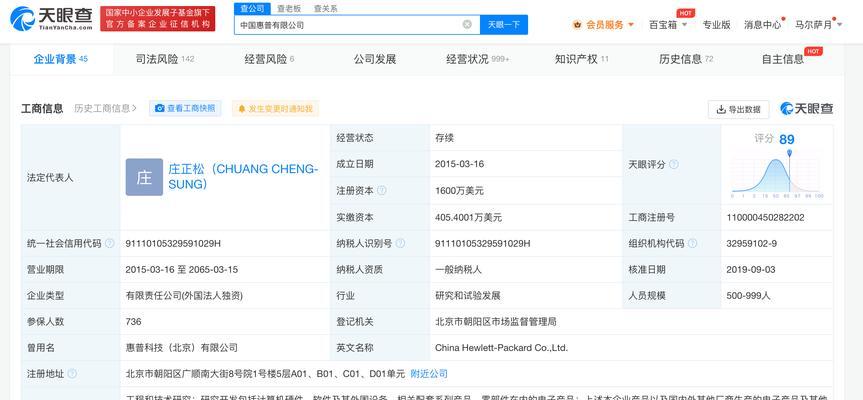
Task: Click the score distribution chart
Action: pyautogui.click(x=777, y=176)
